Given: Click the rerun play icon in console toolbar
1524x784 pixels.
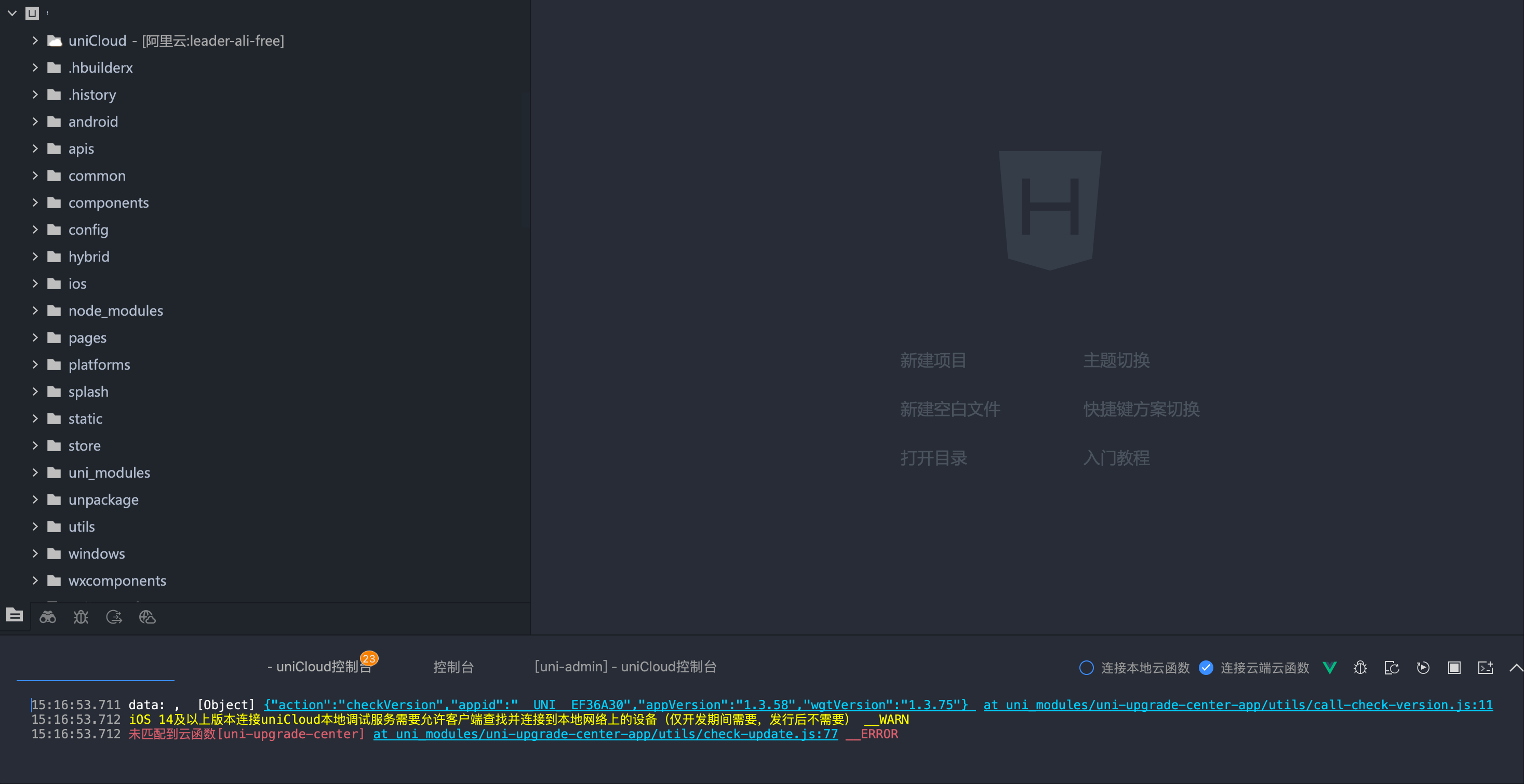Looking at the screenshot, I should [x=1423, y=668].
